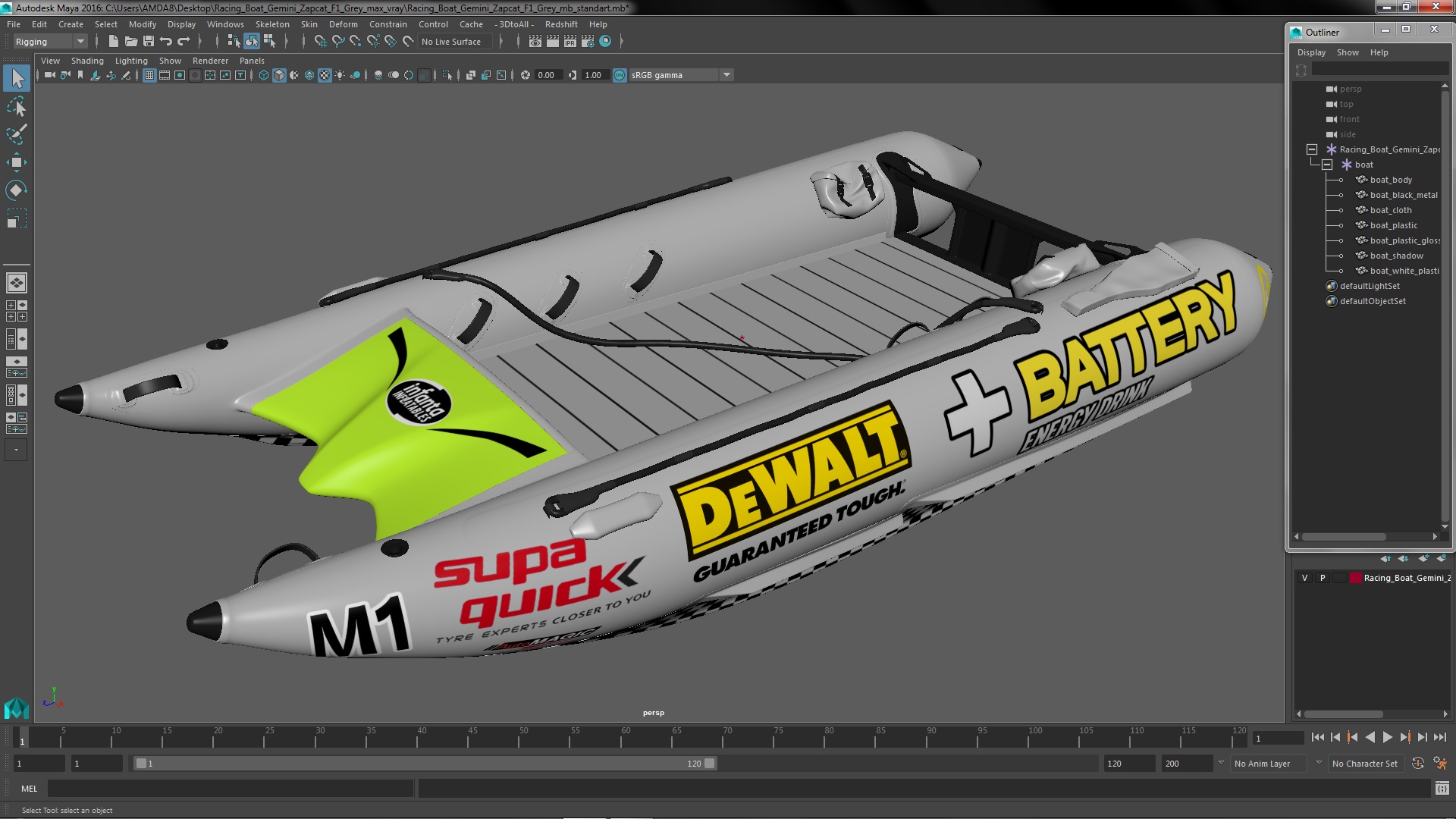Open the Script Editor
Screen dimensions: 1456x819
(1442, 789)
